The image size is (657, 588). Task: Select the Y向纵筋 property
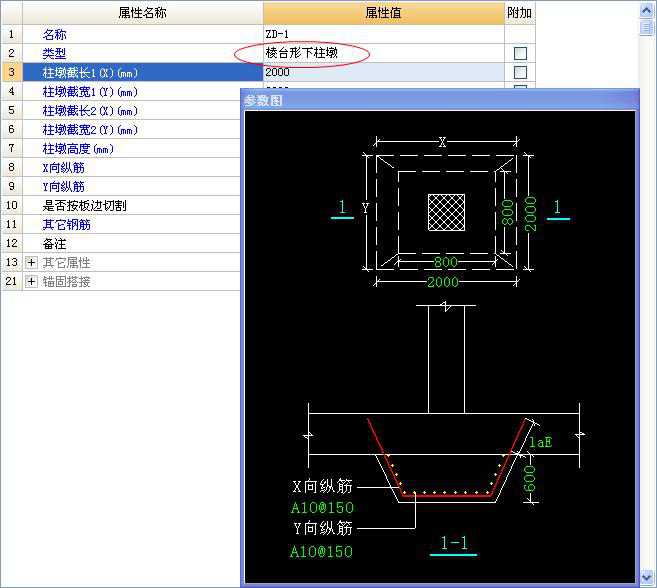pos(132,186)
